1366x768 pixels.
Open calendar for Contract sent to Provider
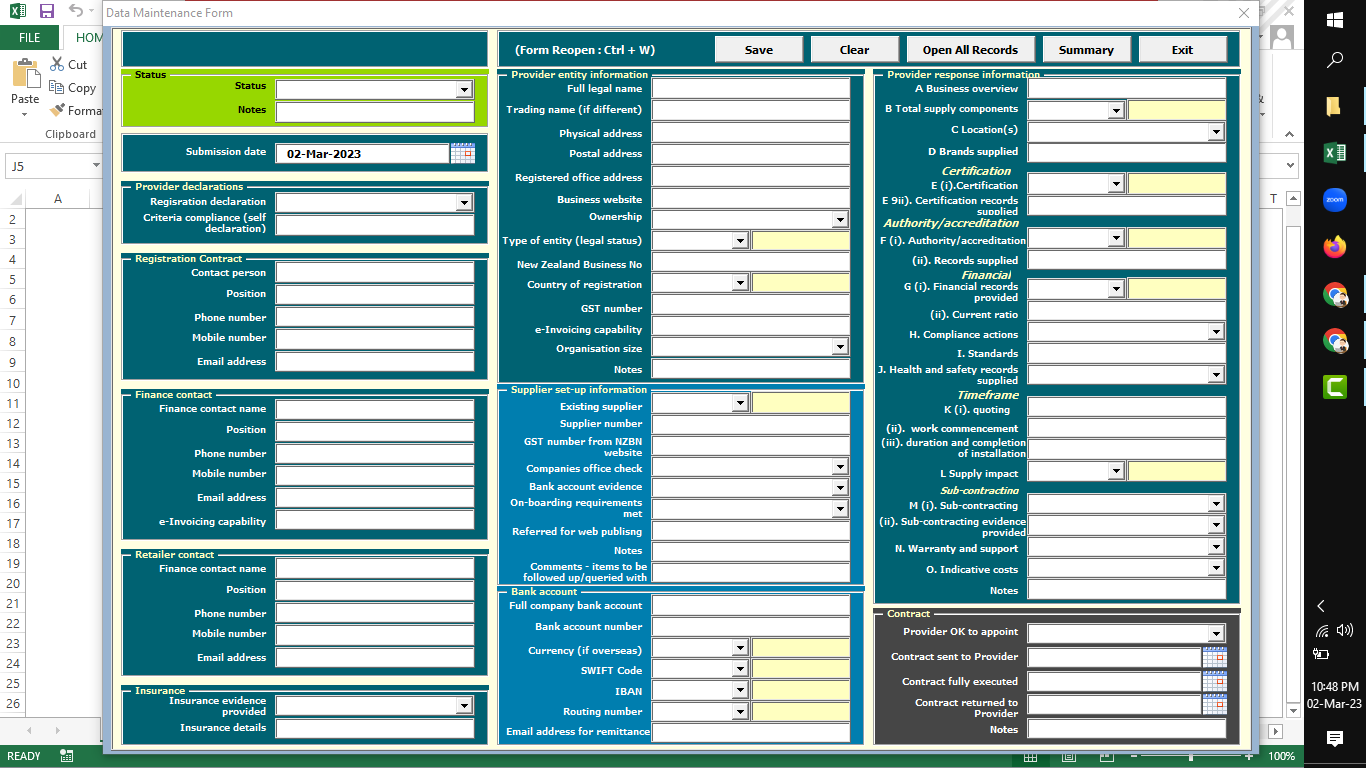1214,657
